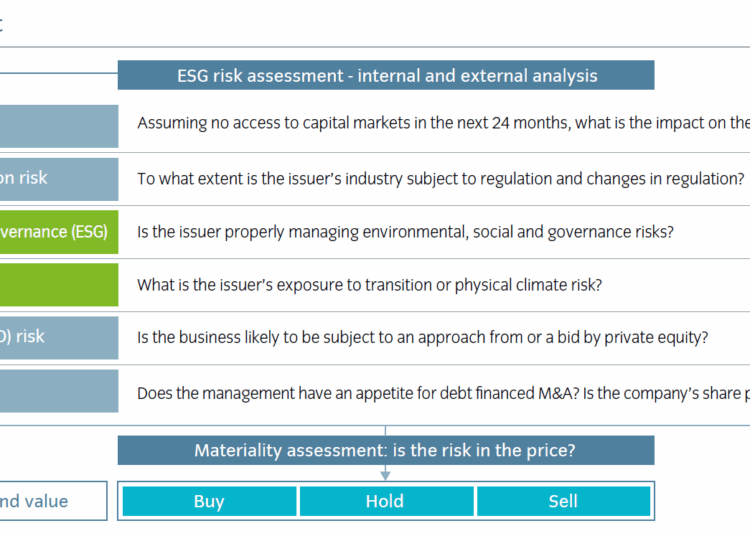
Task: Select the 'O) risk' label box
Action: point(58,337)
